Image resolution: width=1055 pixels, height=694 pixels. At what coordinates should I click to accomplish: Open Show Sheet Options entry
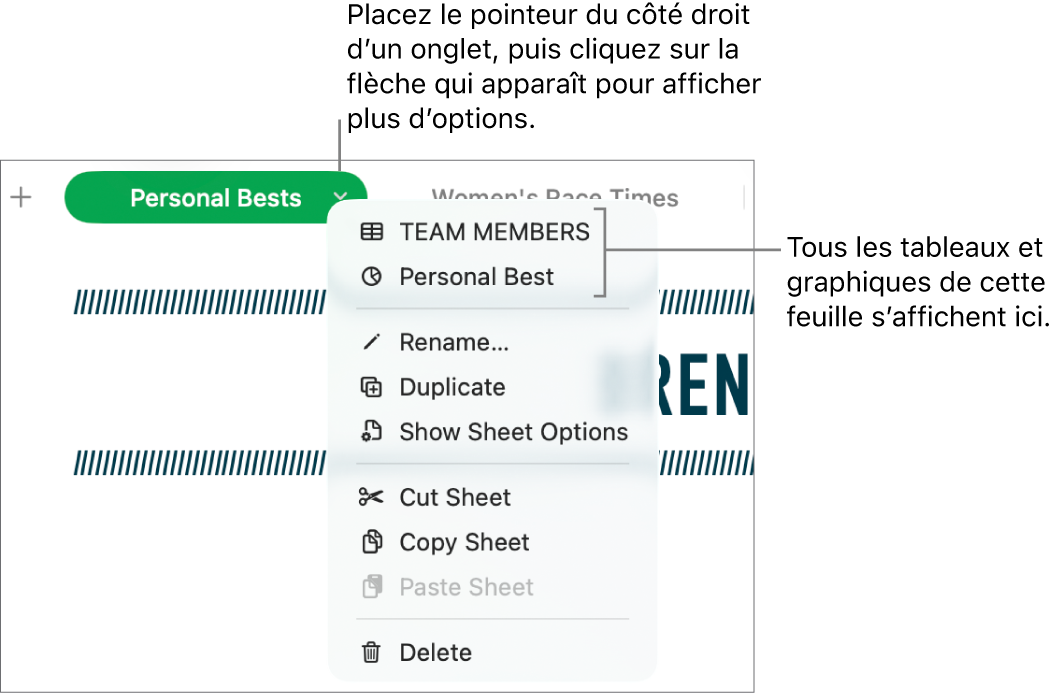[513, 432]
